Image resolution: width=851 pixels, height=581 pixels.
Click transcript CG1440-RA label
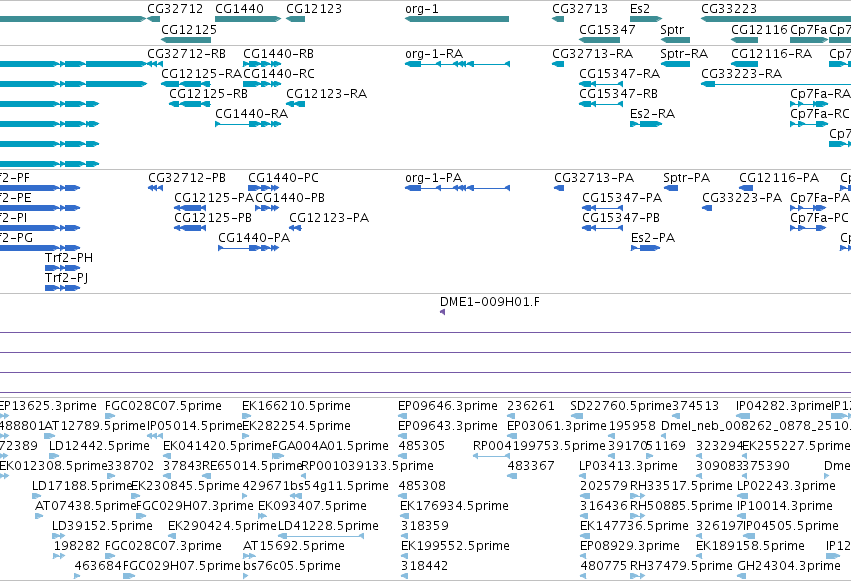tap(251, 114)
